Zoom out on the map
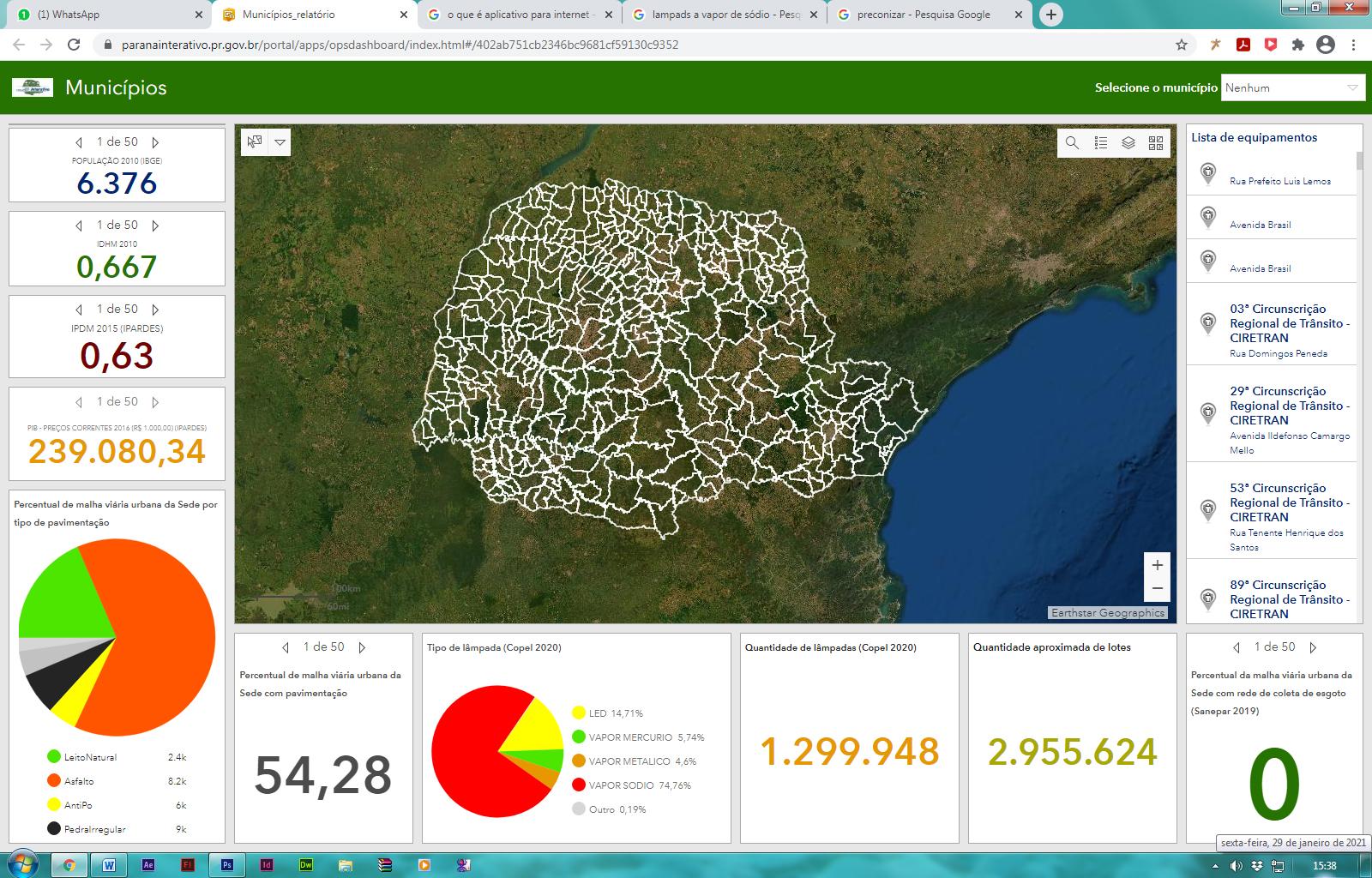 click(1157, 588)
